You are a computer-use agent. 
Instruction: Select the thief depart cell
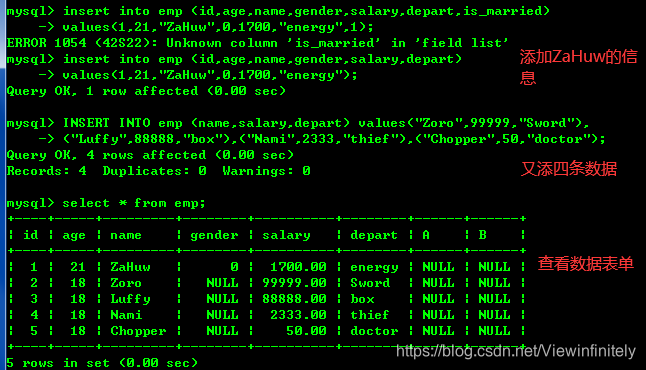[x=370, y=315]
